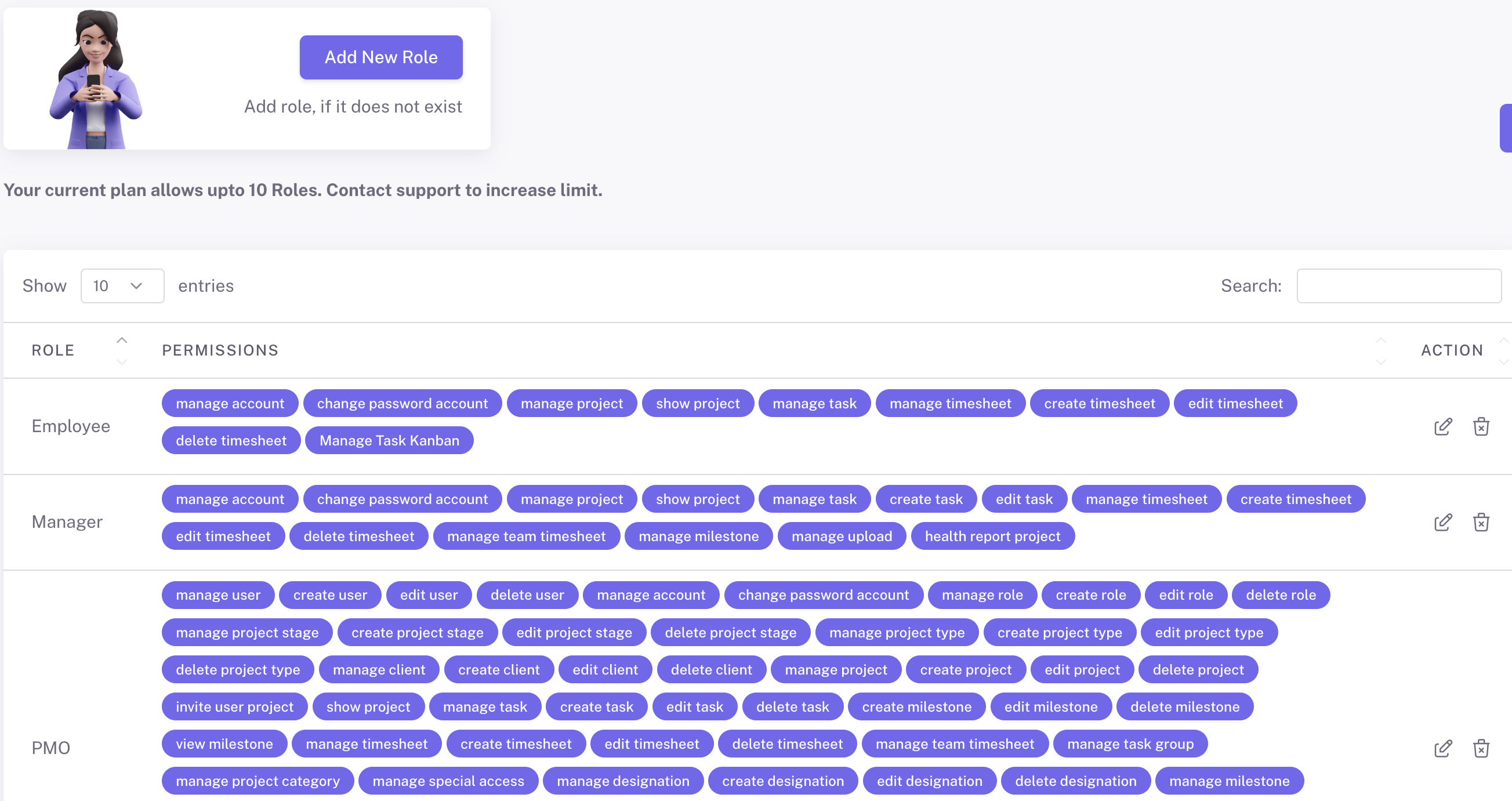Click the purple side tab at right edge
The image size is (1512, 801).
(x=1506, y=128)
